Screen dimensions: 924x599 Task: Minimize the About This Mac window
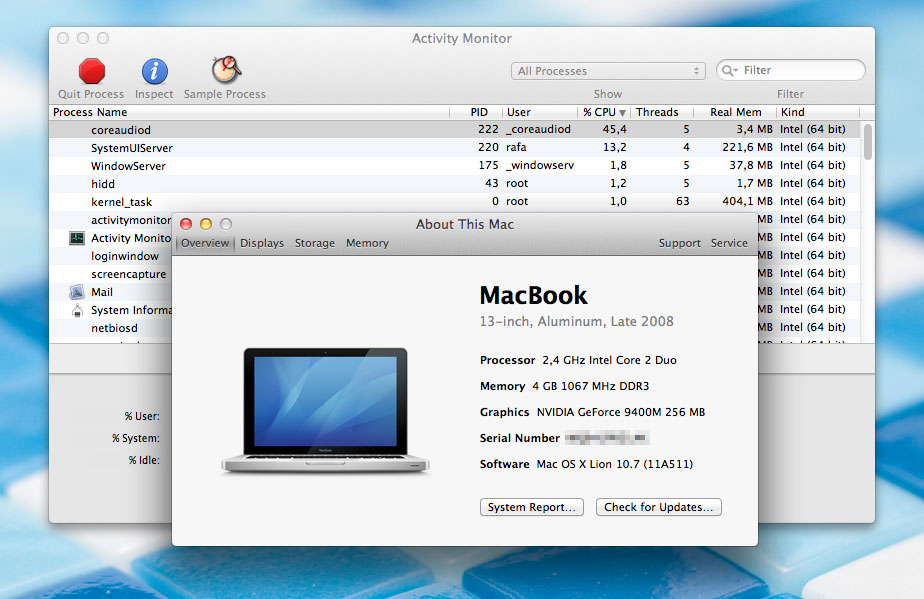point(206,224)
